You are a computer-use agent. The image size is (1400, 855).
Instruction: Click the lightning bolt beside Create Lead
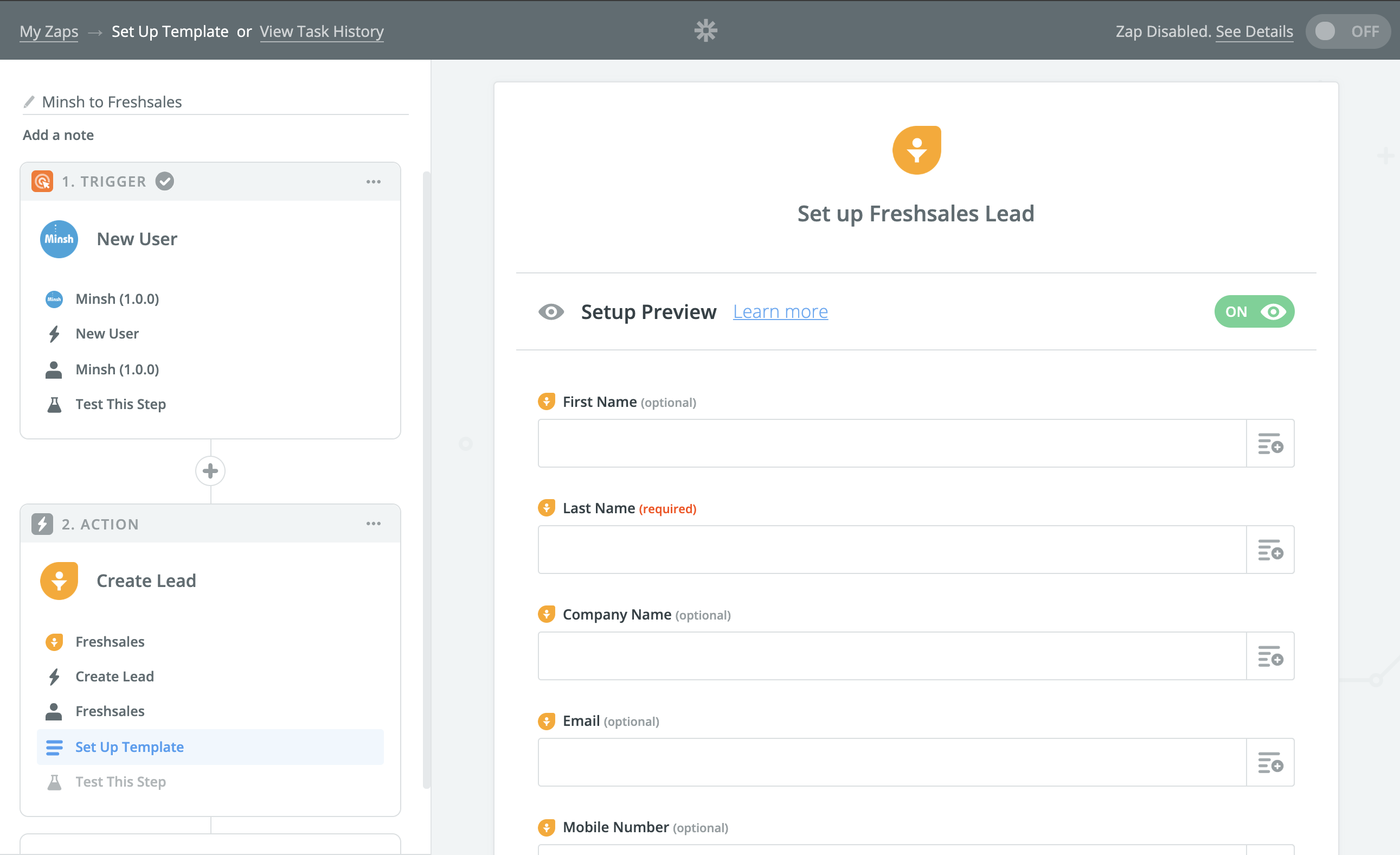click(x=54, y=677)
